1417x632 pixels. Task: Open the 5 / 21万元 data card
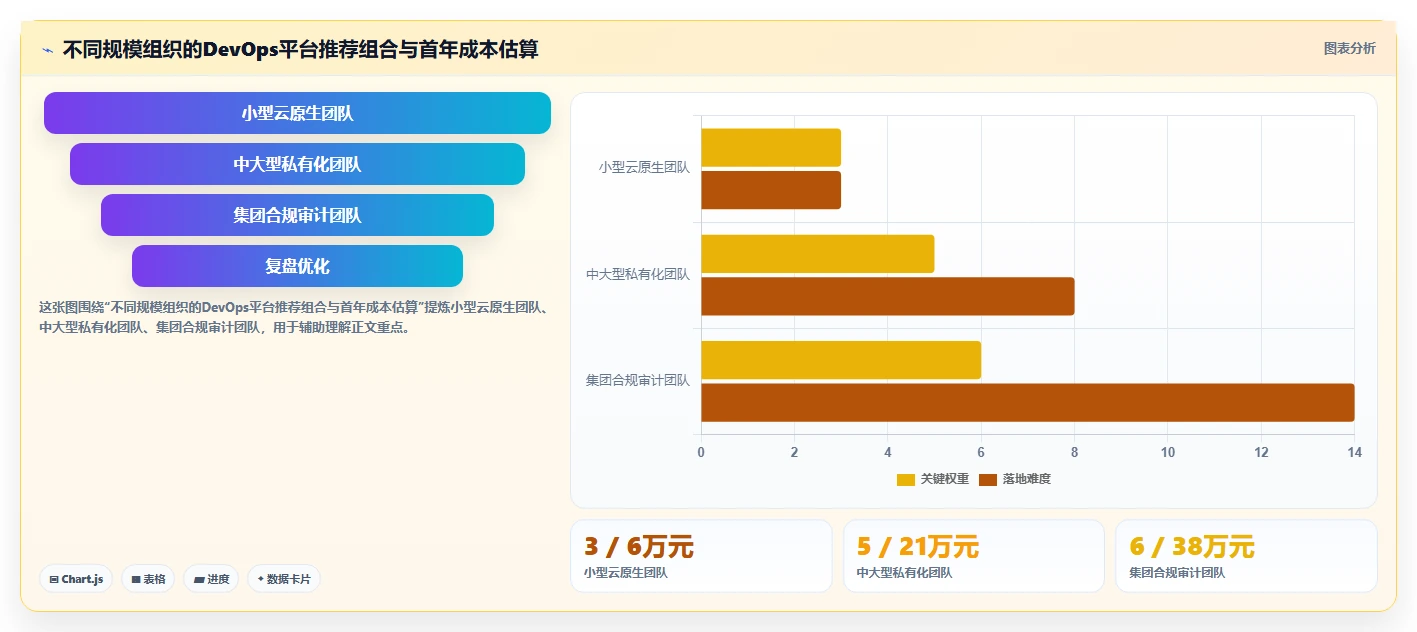(x=974, y=556)
